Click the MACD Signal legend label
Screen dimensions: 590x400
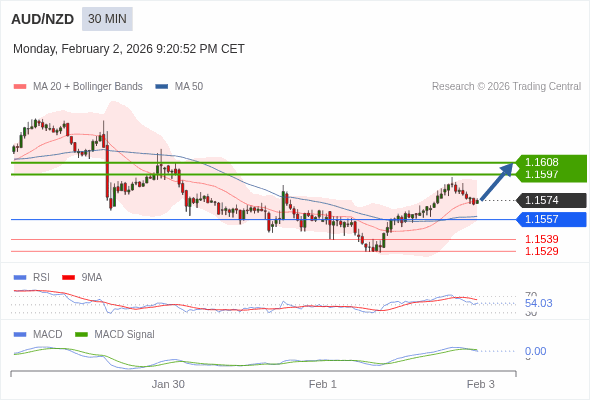(x=124, y=335)
